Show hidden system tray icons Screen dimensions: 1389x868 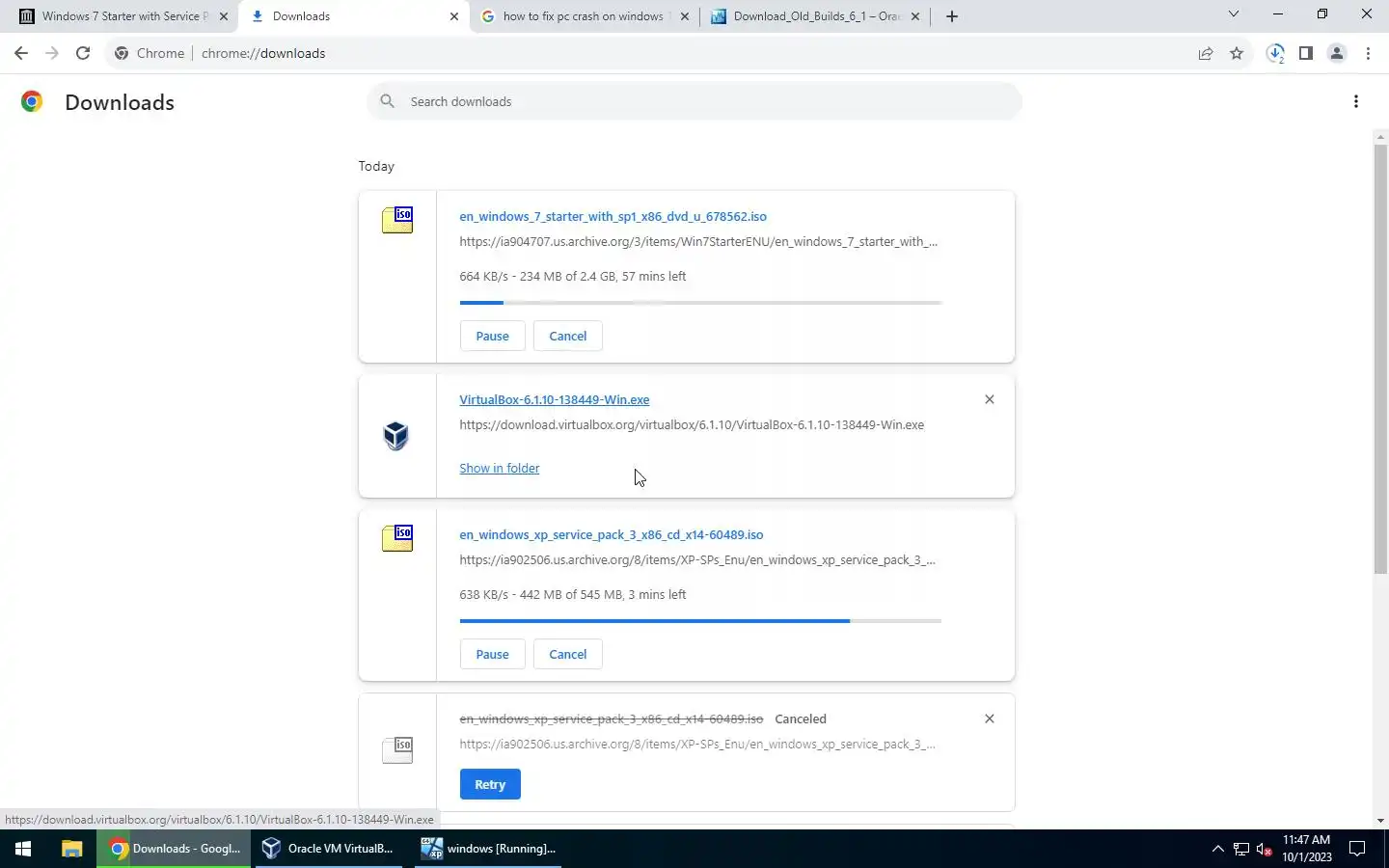1217,849
